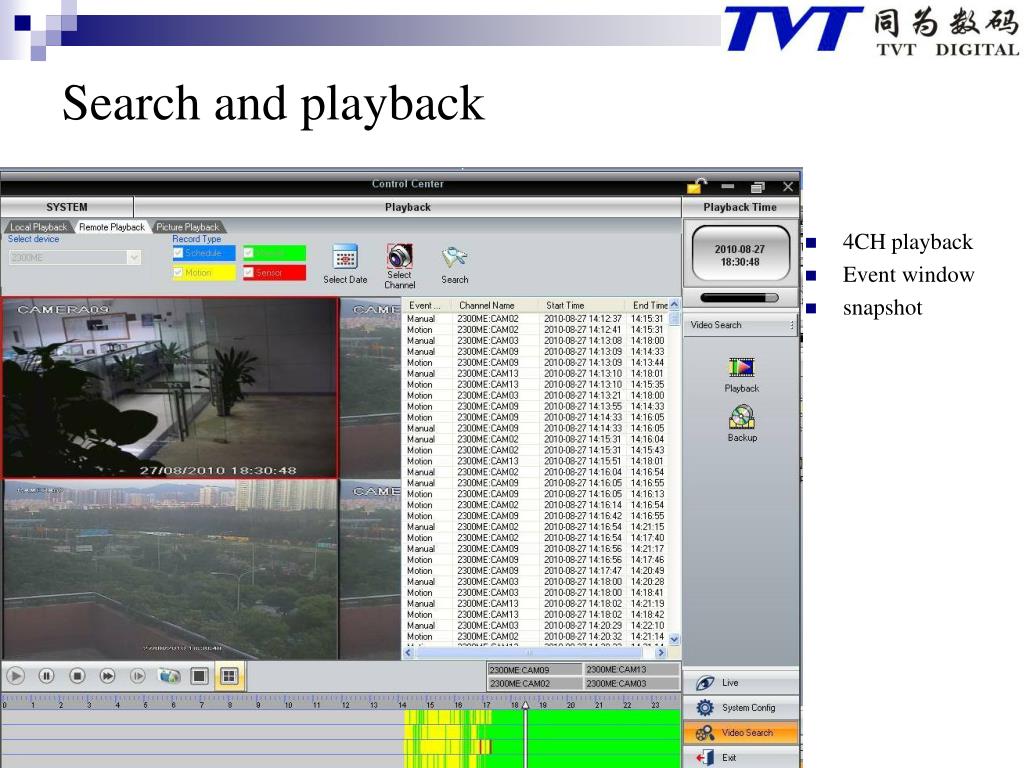The width and height of the screenshot is (1024, 768).
Task: Take a snapshot with the camera icon
Action: pyautogui.click(x=169, y=676)
